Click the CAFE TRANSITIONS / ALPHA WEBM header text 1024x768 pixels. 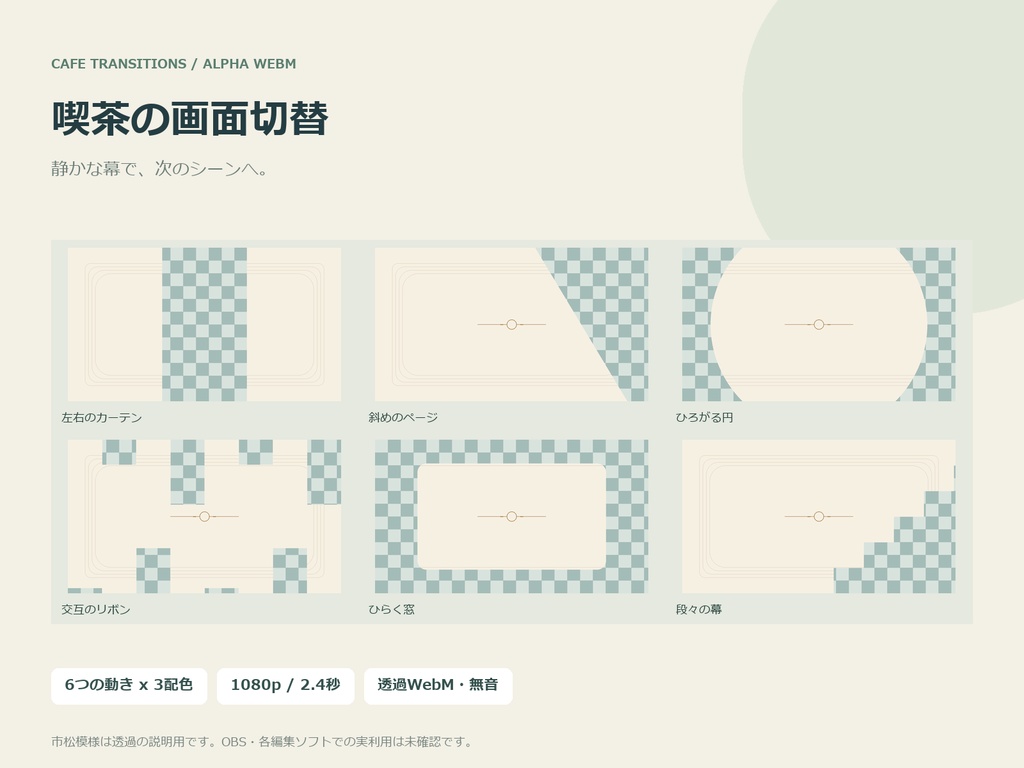pyautogui.click(x=174, y=64)
